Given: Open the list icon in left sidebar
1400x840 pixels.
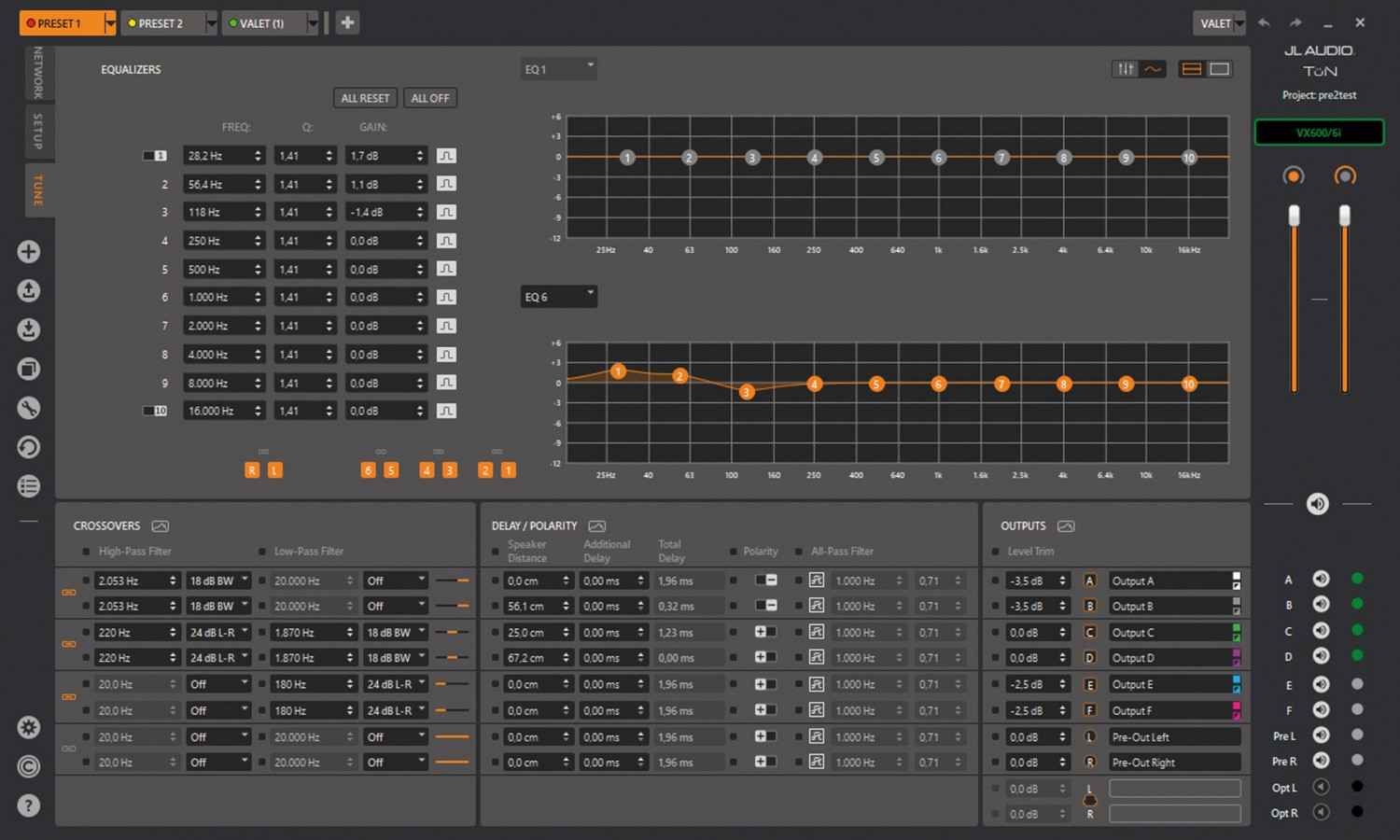Looking at the screenshot, I should pos(29,486).
